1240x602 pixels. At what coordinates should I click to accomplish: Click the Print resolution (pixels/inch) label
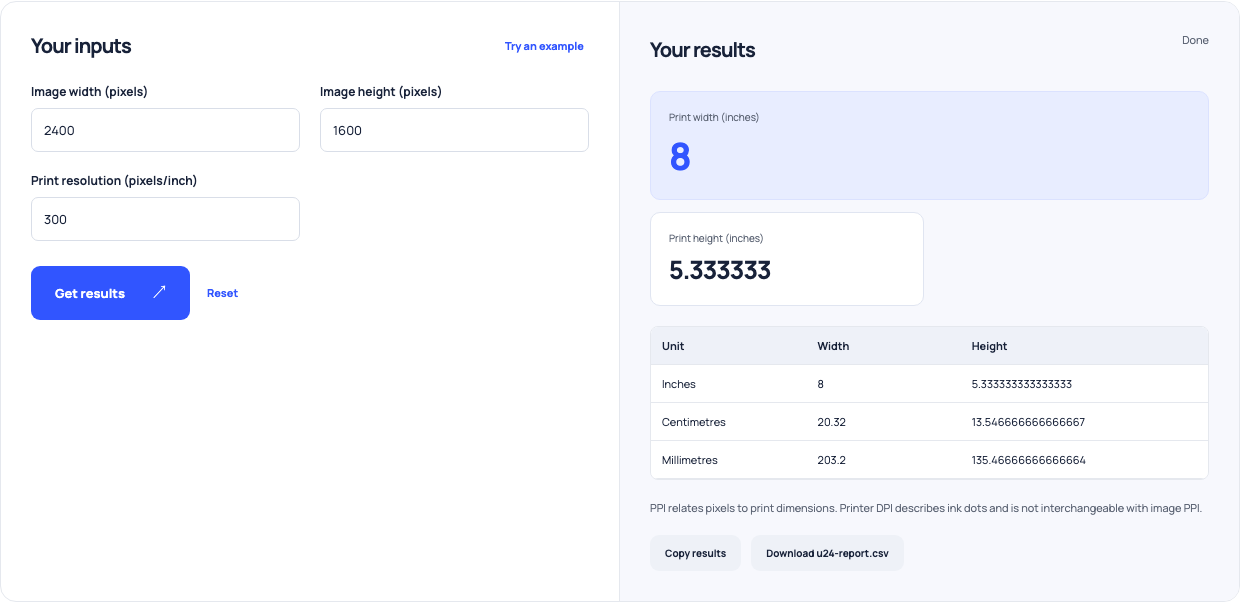tap(114, 181)
